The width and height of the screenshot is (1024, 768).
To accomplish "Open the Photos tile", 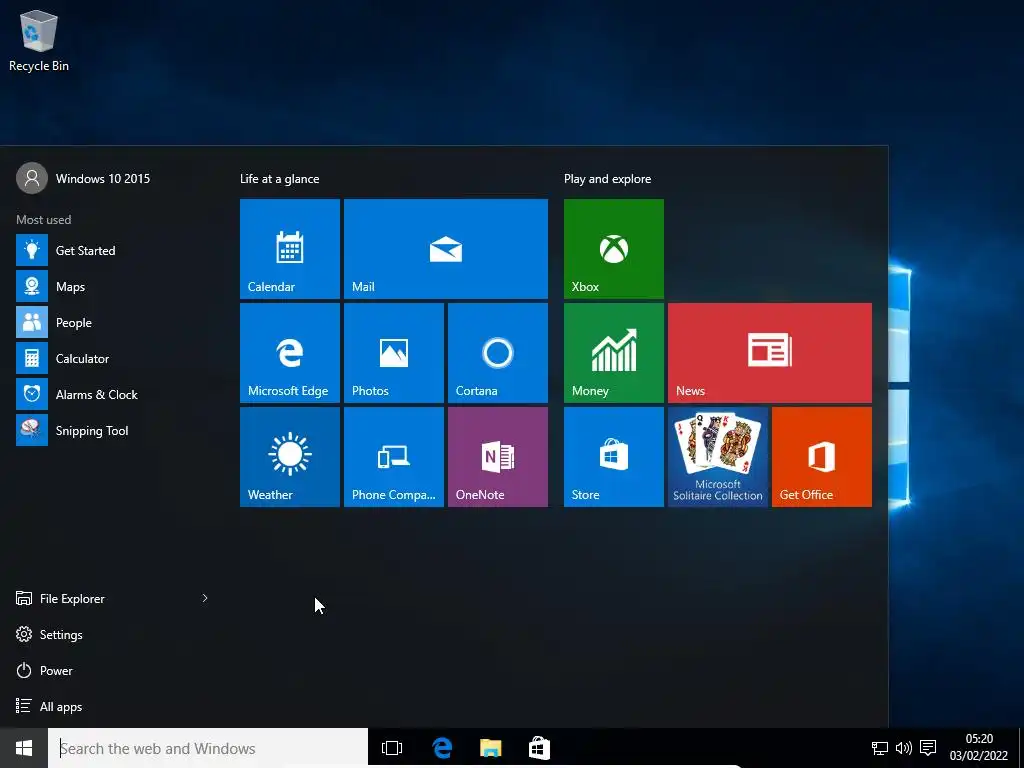I will click(x=394, y=353).
